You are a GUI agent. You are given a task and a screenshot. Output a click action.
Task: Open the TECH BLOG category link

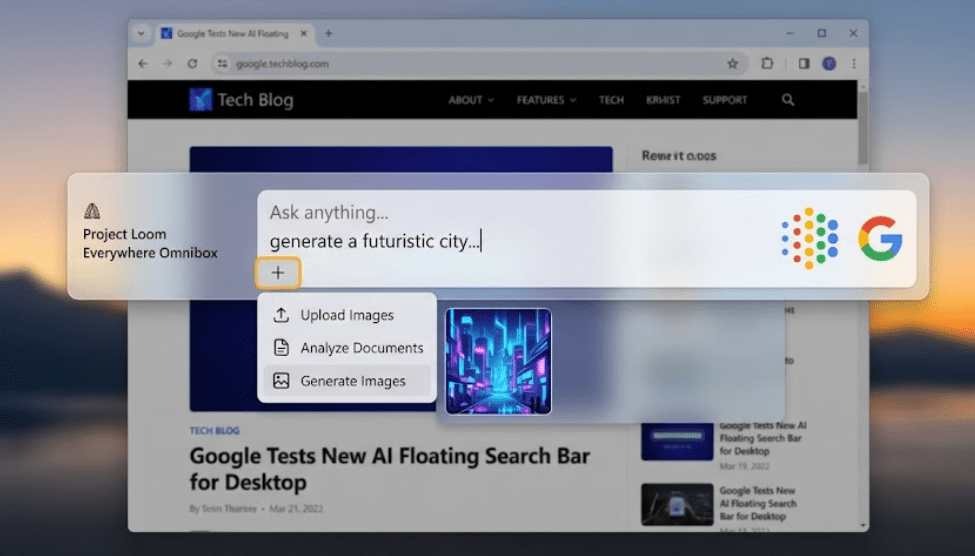point(215,430)
